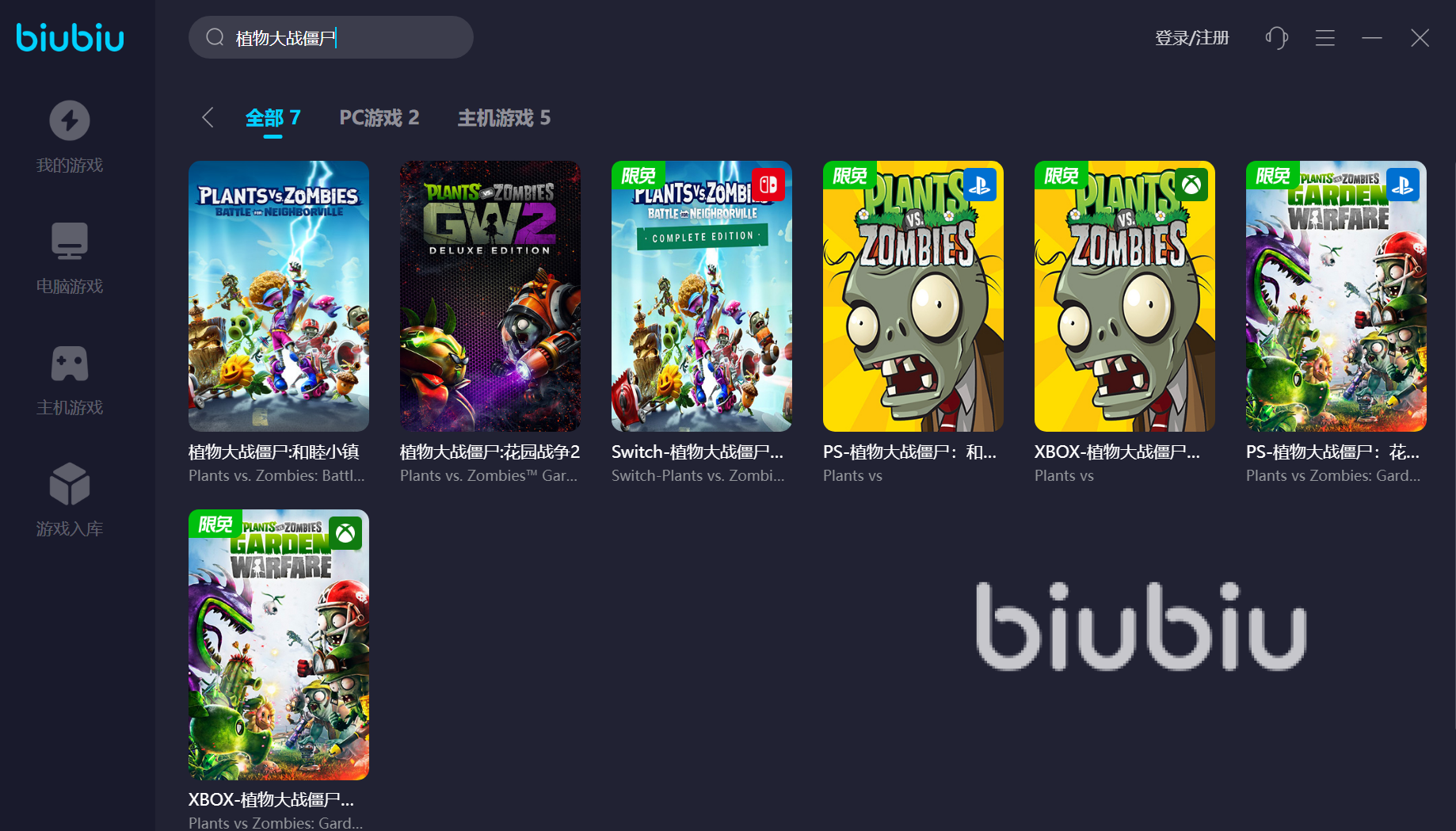Click the search field containing 植物大战僵尸

coord(331,37)
